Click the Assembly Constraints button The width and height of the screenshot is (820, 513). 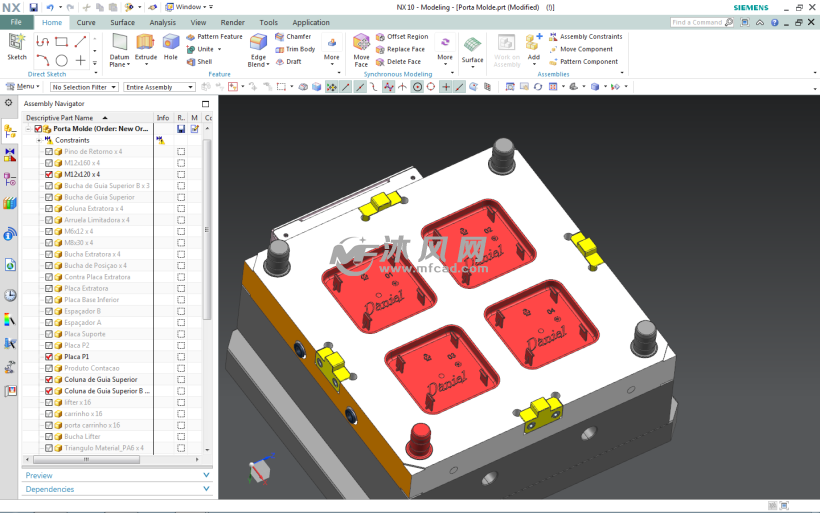(x=590, y=37)
